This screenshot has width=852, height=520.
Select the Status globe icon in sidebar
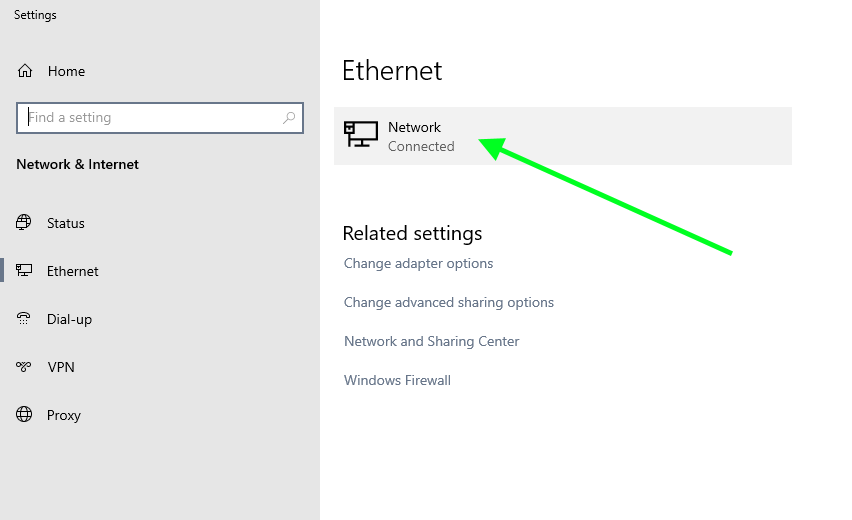24,223
